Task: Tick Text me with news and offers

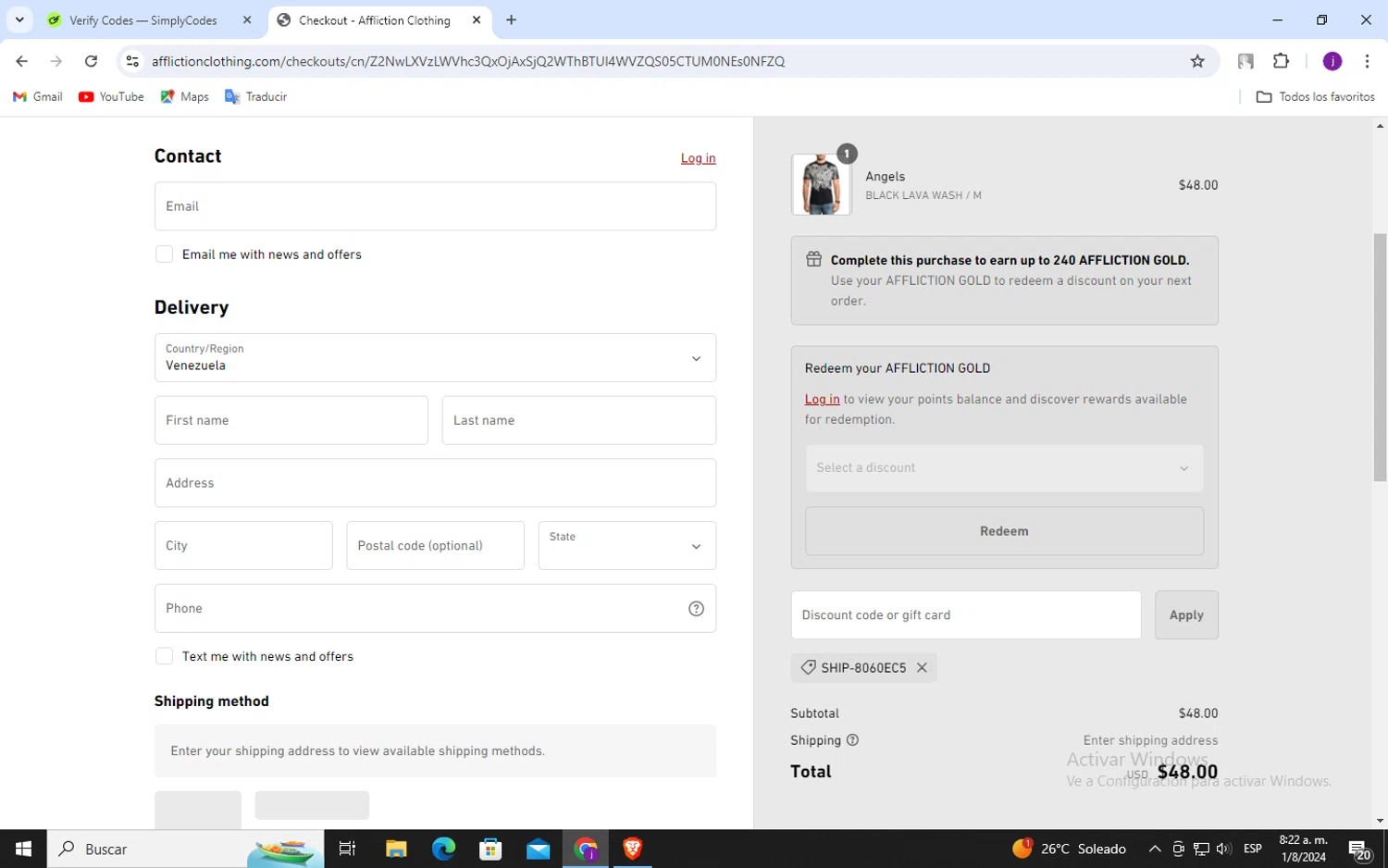Action: click(164, 656)
